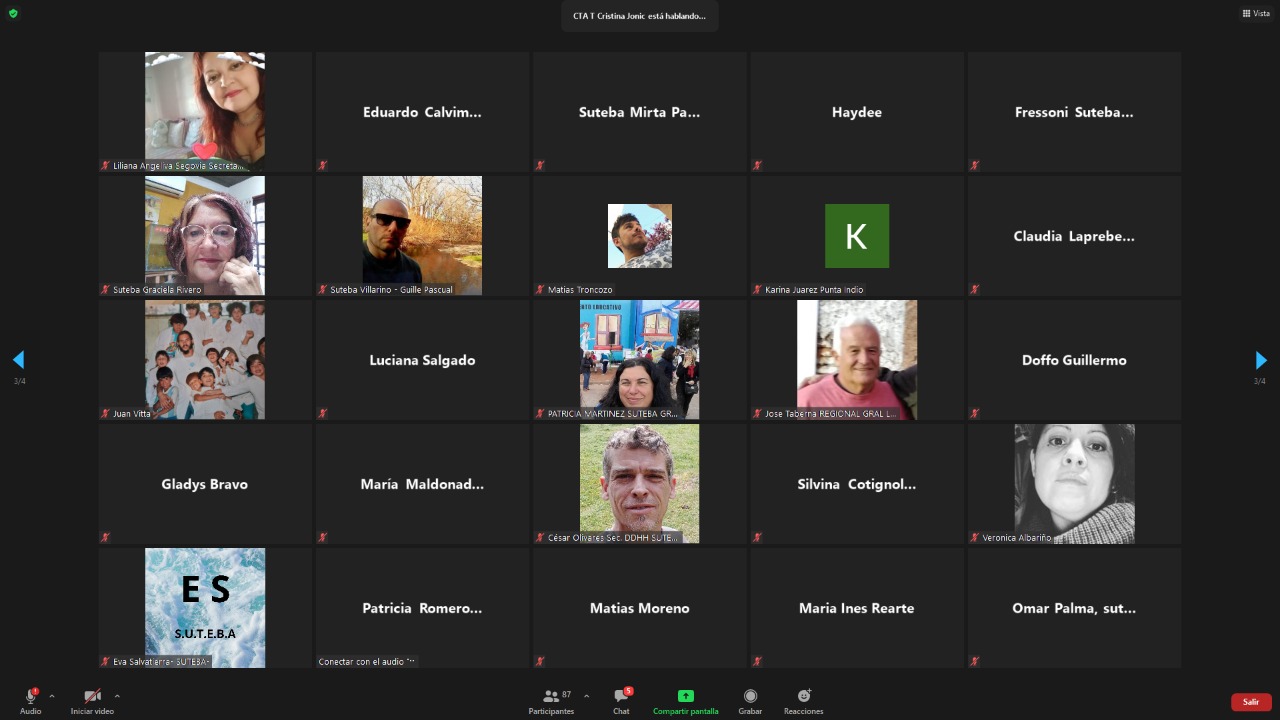Click the active speaker banner for Cristina Jonic
The image size is (1280, 720).
[x=639, y=16]
